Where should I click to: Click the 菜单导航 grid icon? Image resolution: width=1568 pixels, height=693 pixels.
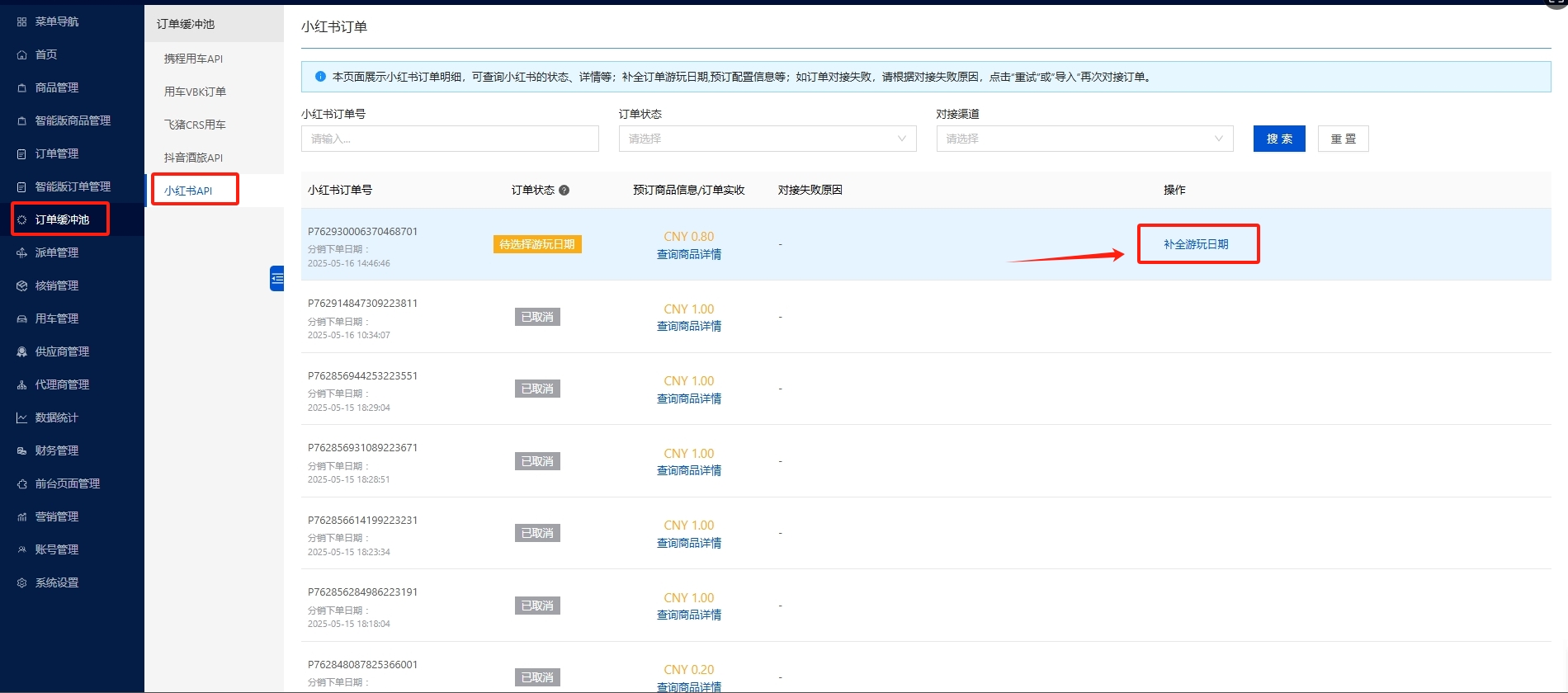click(21, 21)
